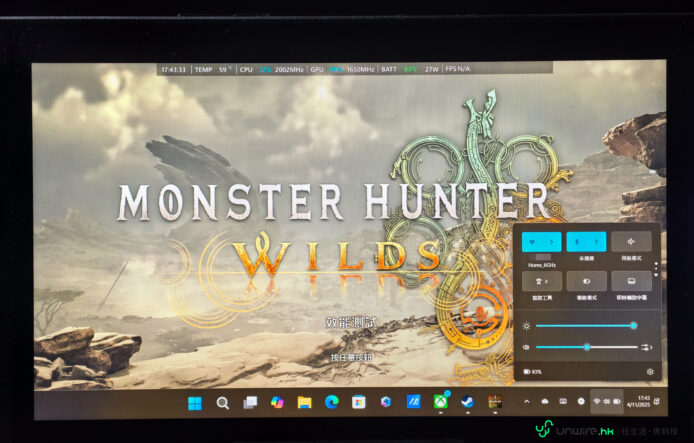Toggle Wi-Fi in quick settings
This screenshot has width=694, height=443.
pos(532,242)
